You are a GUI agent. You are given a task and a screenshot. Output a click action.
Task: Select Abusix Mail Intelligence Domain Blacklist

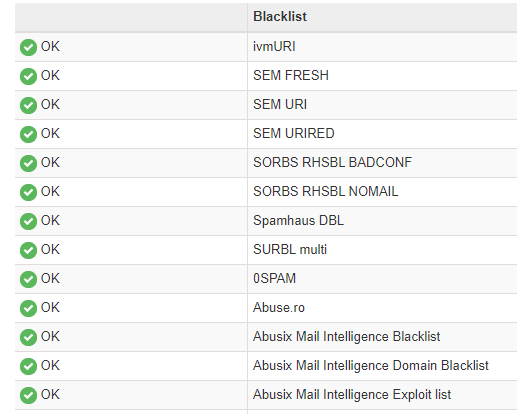pos(371,365)
